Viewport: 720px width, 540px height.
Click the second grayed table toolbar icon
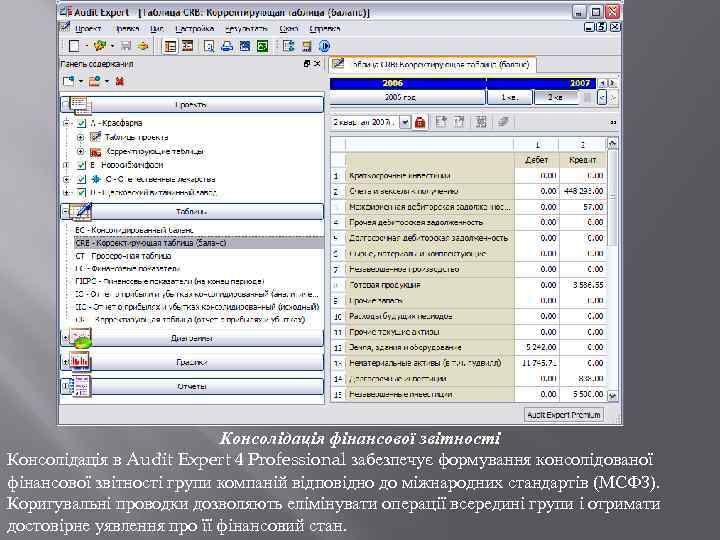point(459,122)
